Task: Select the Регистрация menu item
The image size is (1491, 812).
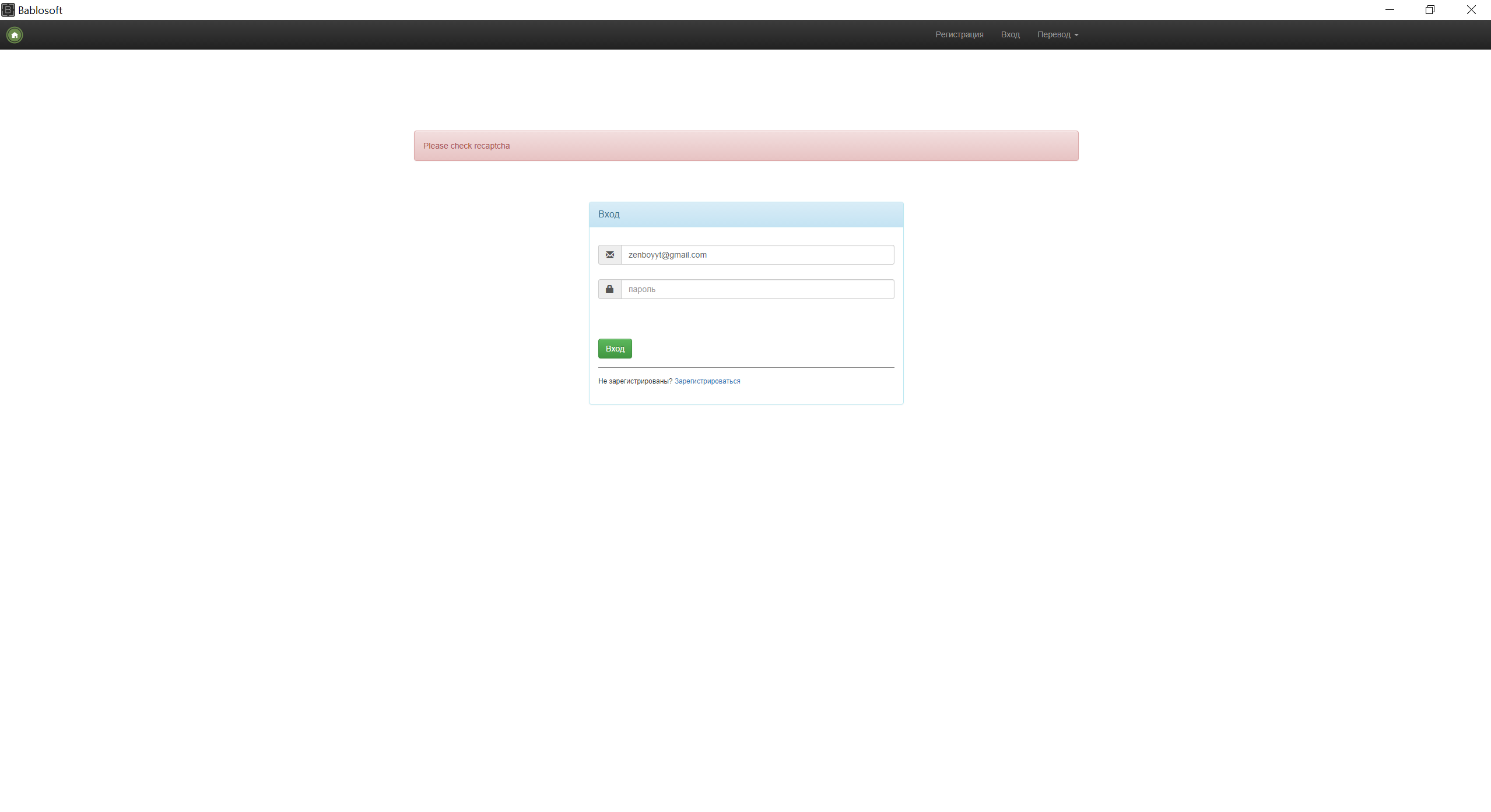Action: (x=959, y=34)
